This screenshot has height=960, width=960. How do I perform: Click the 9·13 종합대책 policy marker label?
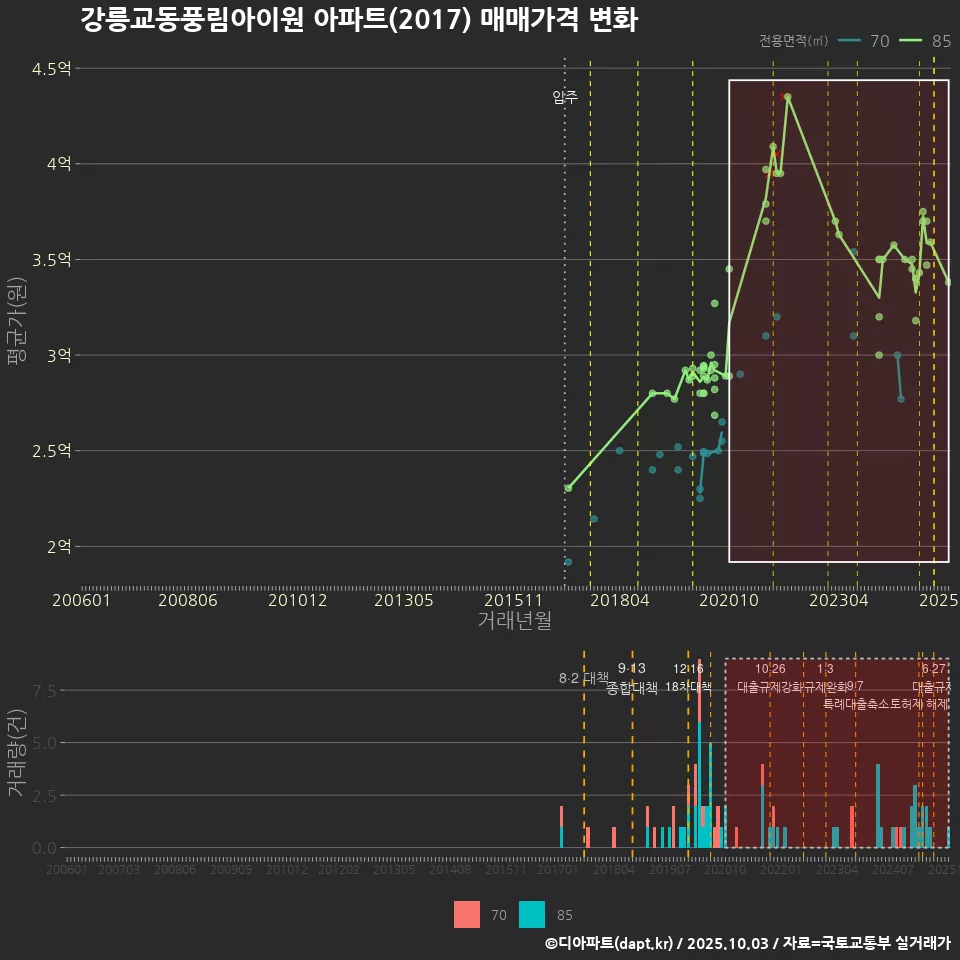pyautogui.click(x=632, y=678)
